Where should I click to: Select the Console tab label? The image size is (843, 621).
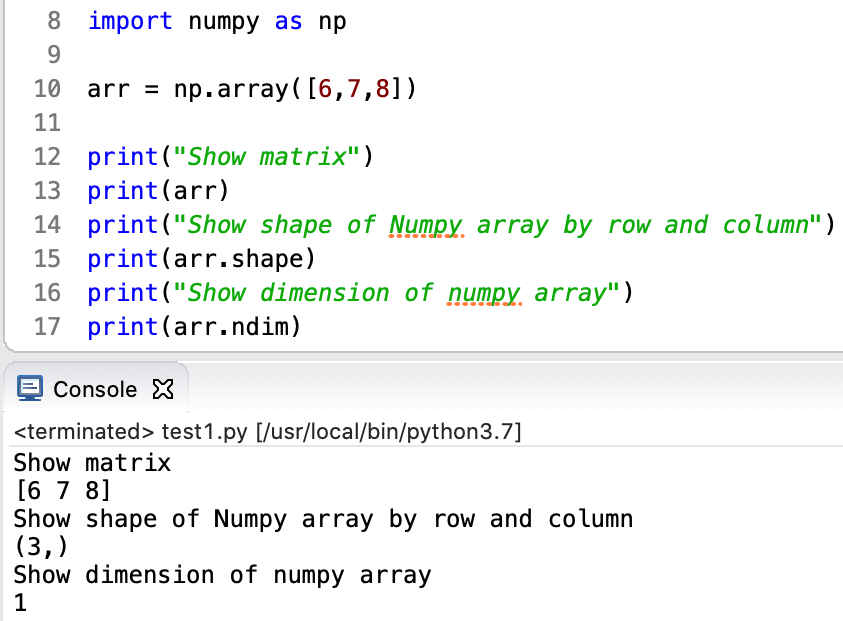coord(95,389)
